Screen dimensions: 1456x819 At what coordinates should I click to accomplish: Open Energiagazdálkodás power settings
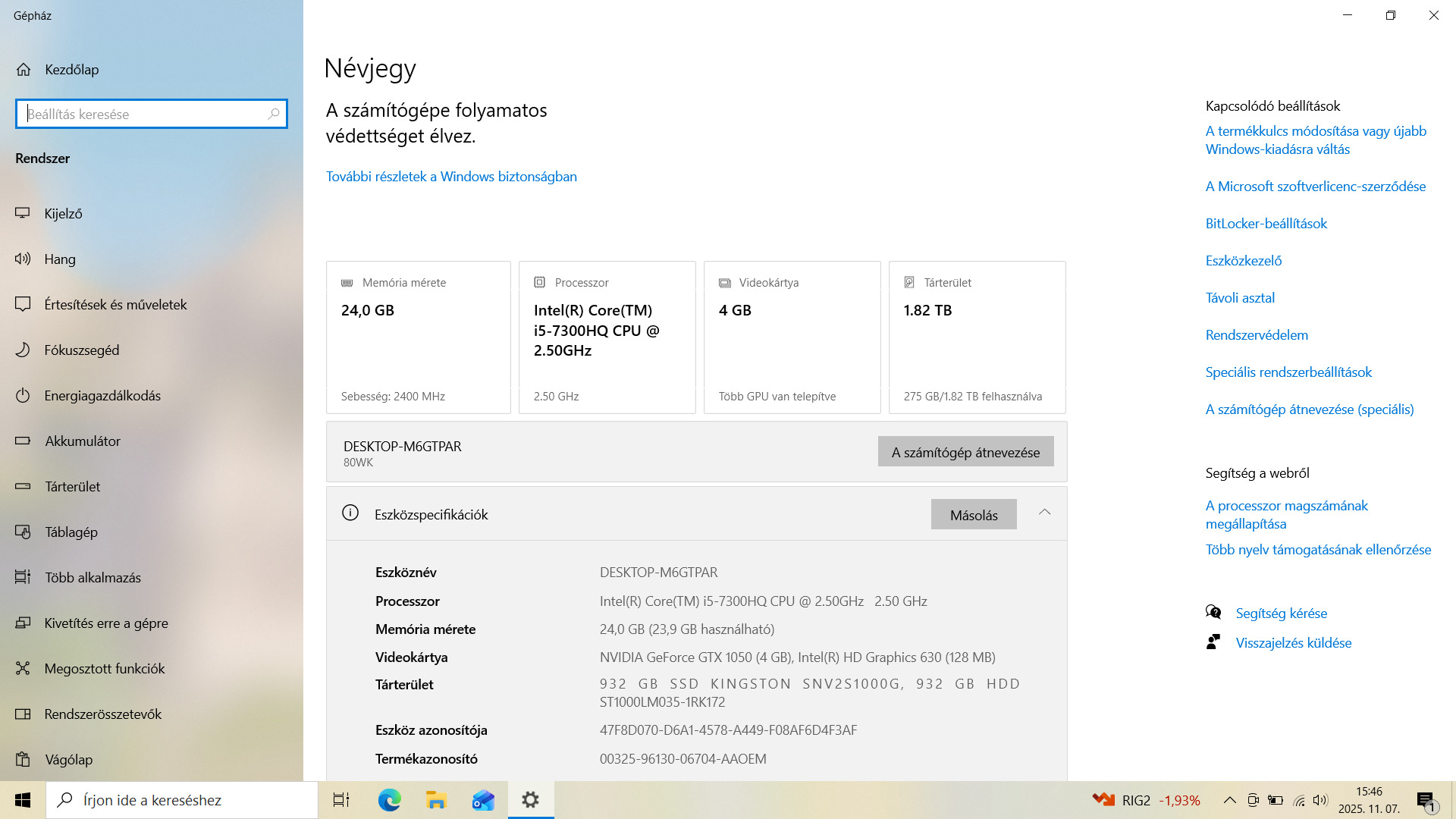point(102,396)
